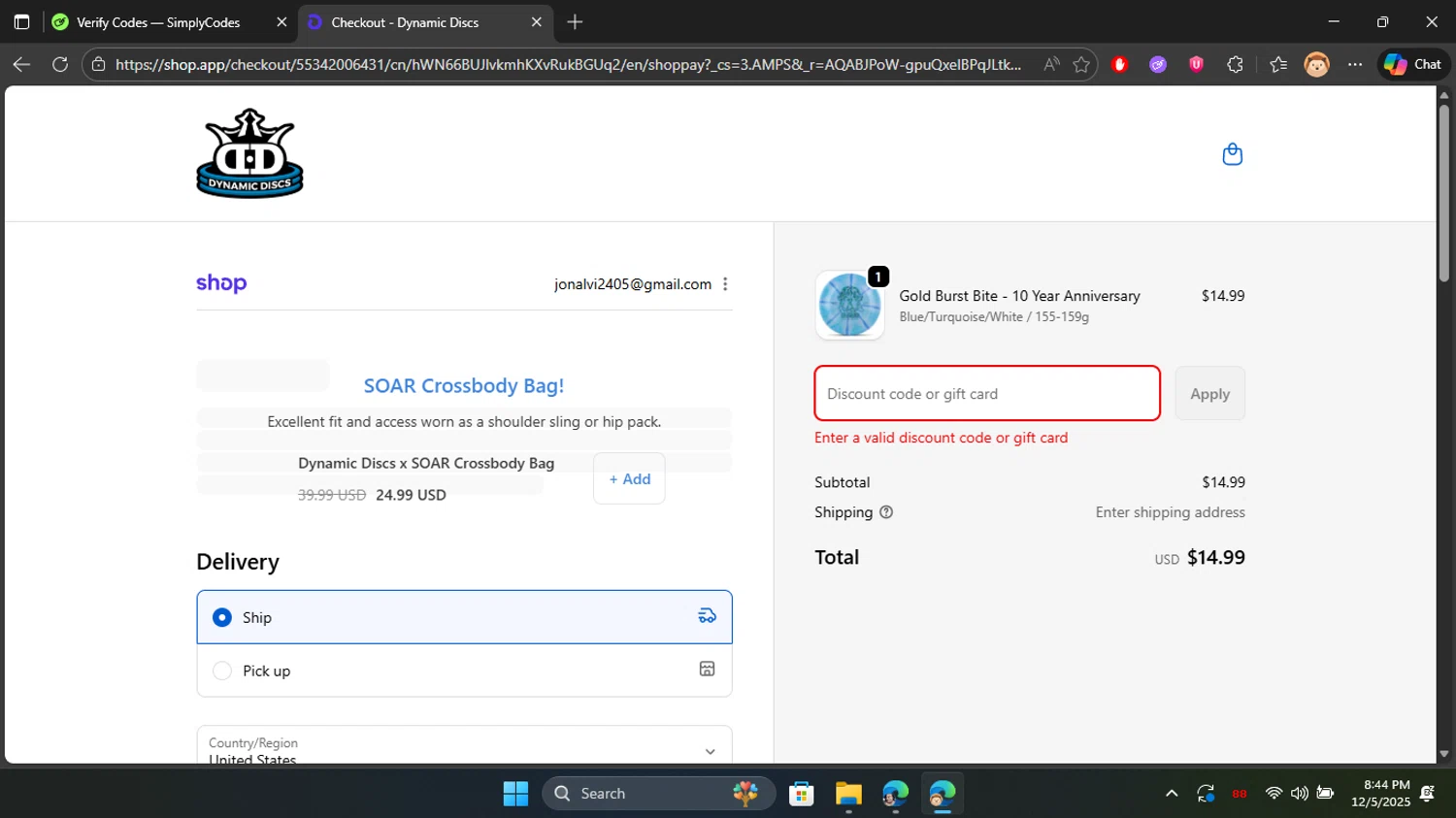Image resolution: width=1456 pixels, height=818 pixels.
Task: Add page to favorites star
Action: tap(1081, 64)
